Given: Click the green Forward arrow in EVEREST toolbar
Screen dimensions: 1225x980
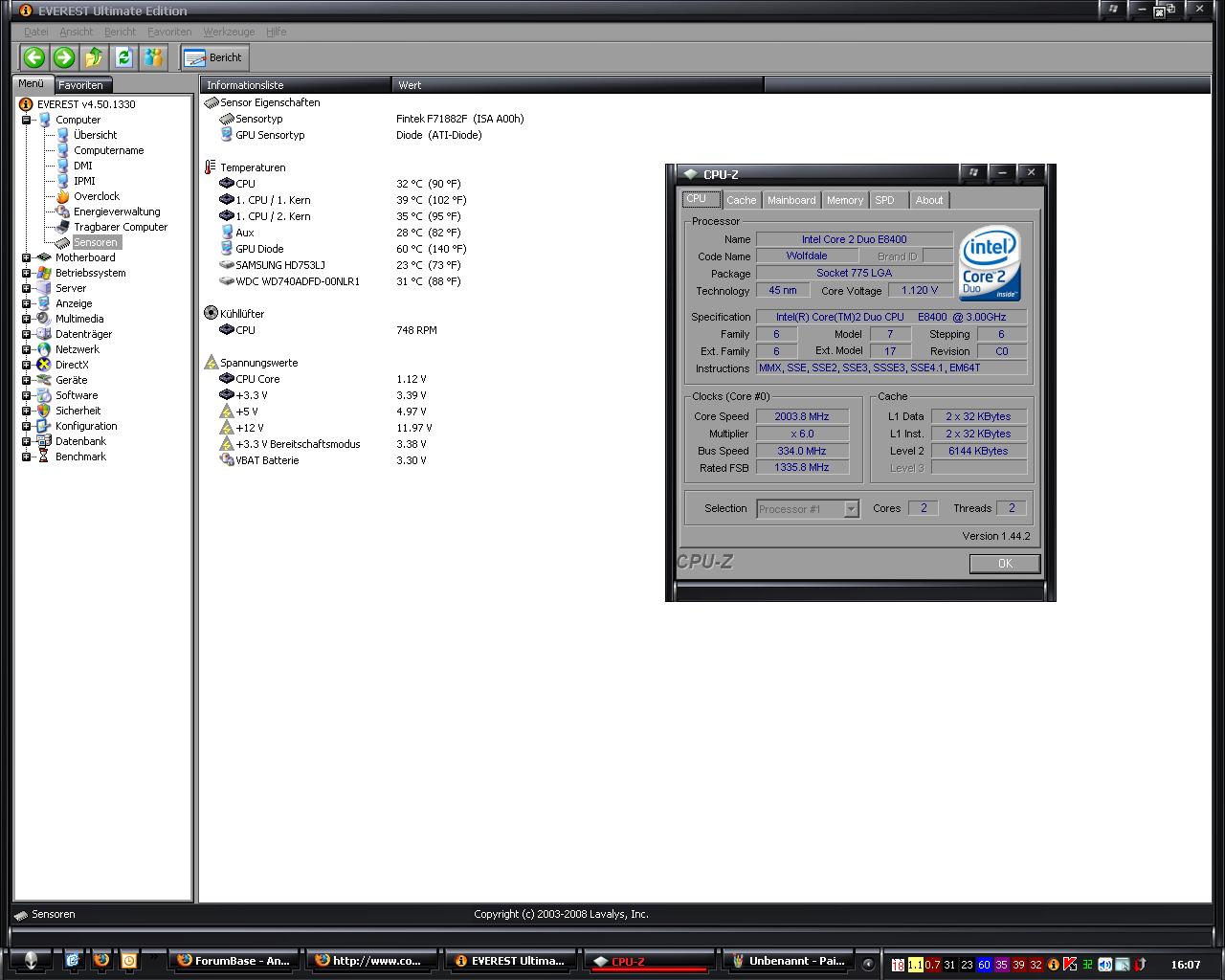Looking at the screenshot, I should 64,57.
